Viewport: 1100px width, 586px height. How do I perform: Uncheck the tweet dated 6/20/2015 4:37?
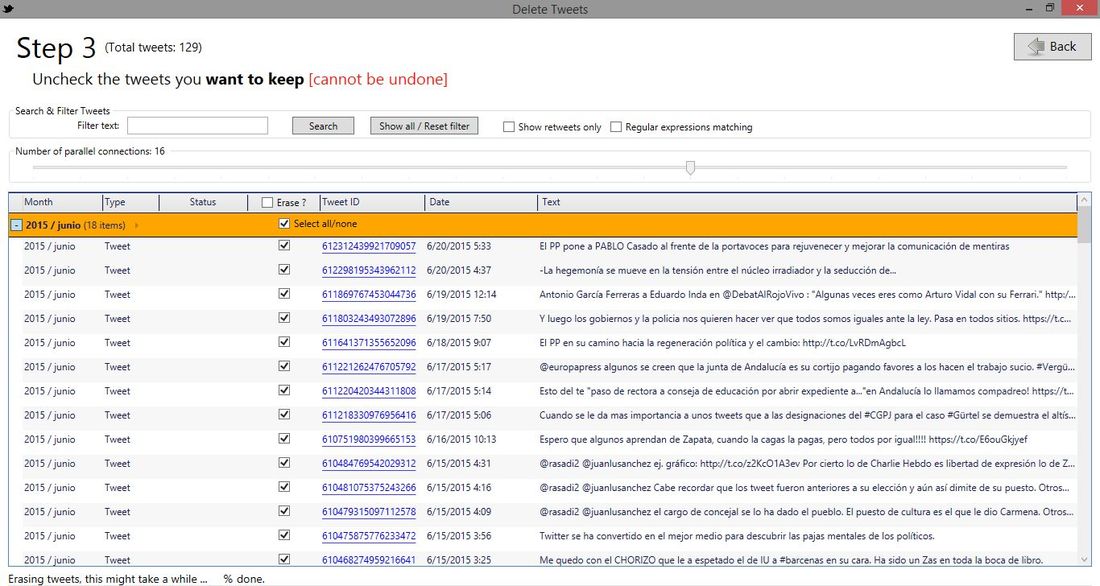point(284,269)
